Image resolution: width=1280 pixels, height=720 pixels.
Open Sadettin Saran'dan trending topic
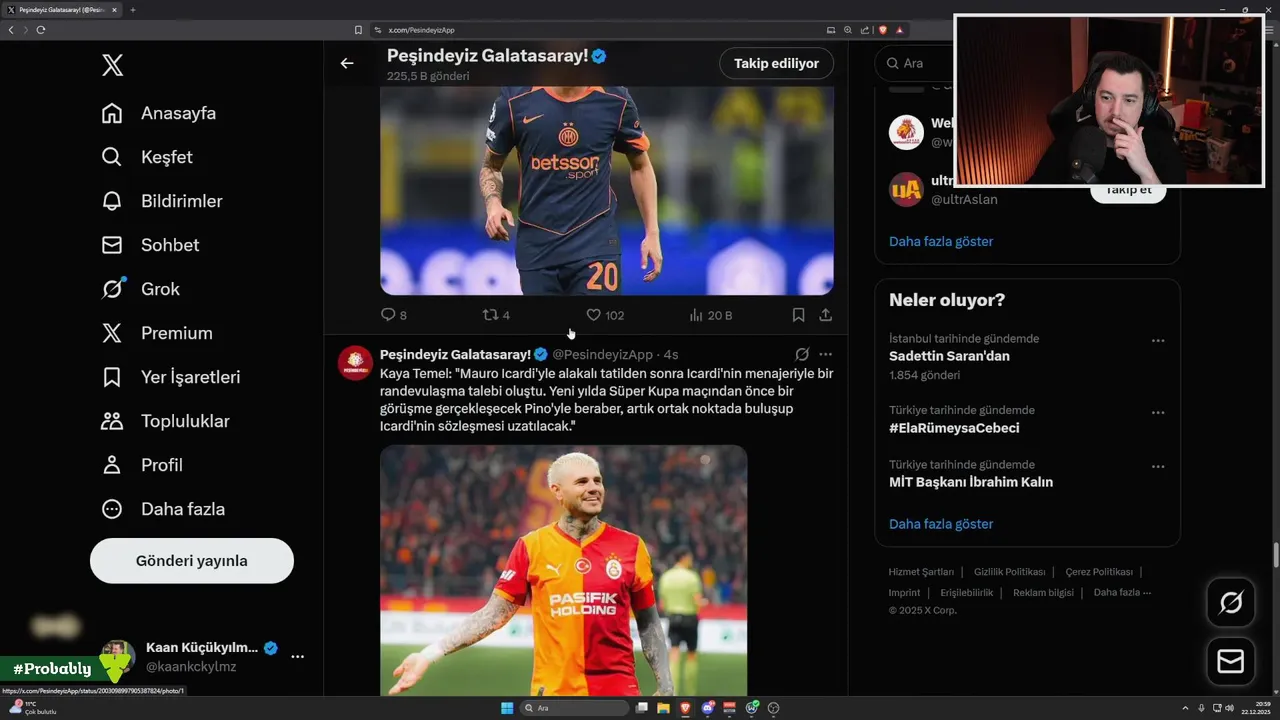point(949,356)
